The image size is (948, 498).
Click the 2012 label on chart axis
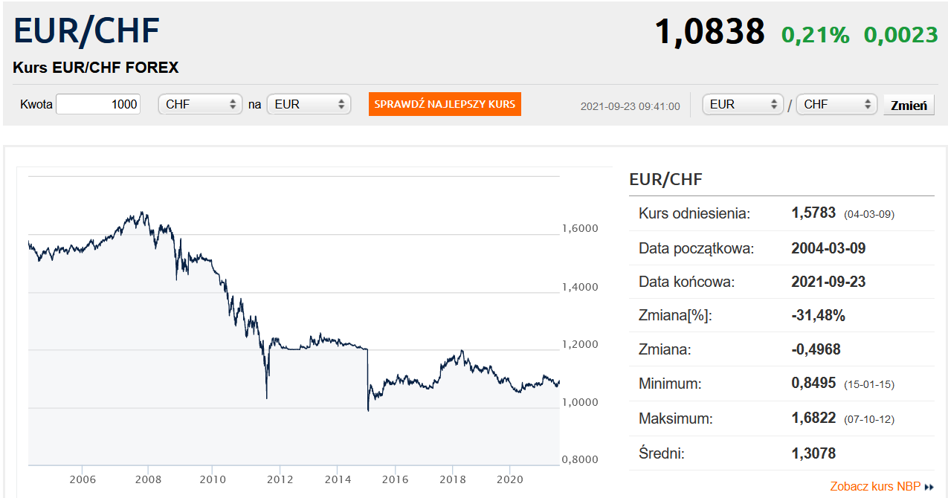(x=279, y=479)
